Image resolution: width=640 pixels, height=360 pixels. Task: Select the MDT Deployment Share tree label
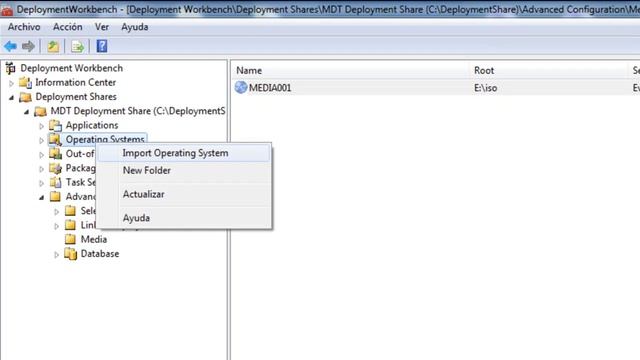[138, 111]
